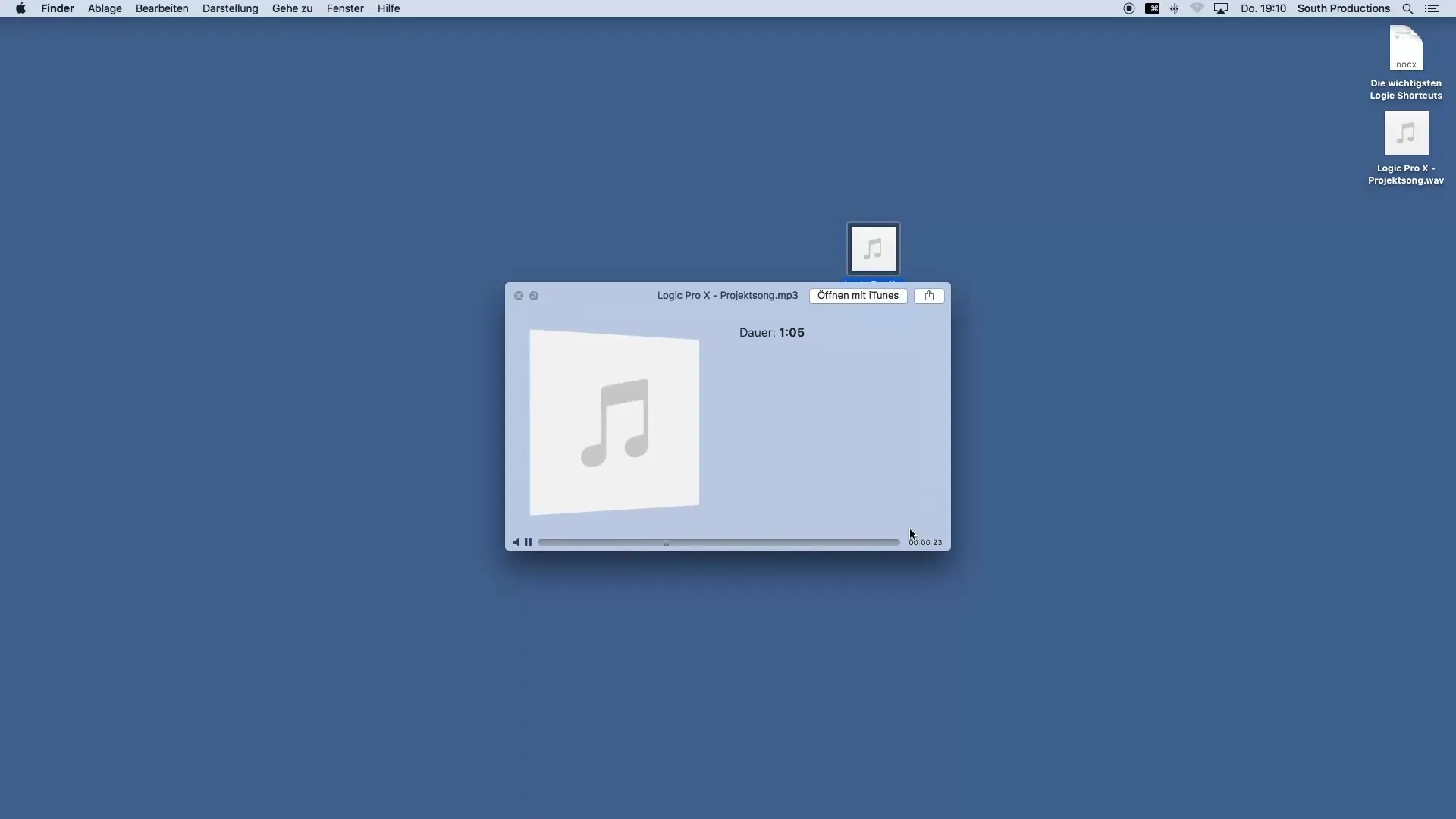Mute audio with the speaker icon
Image resolution: width=1456 pixels, height=819 pixels.
pos(516,542)
